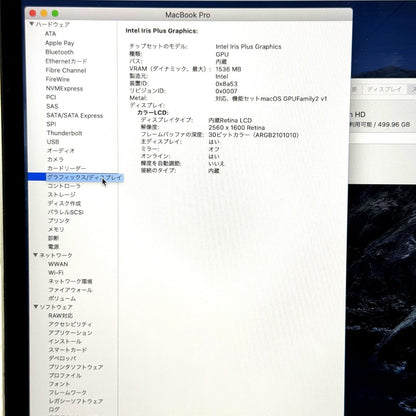Switch to ディスプレイ tab in background window
Viewport: 416px width, 416px height.
384,89
